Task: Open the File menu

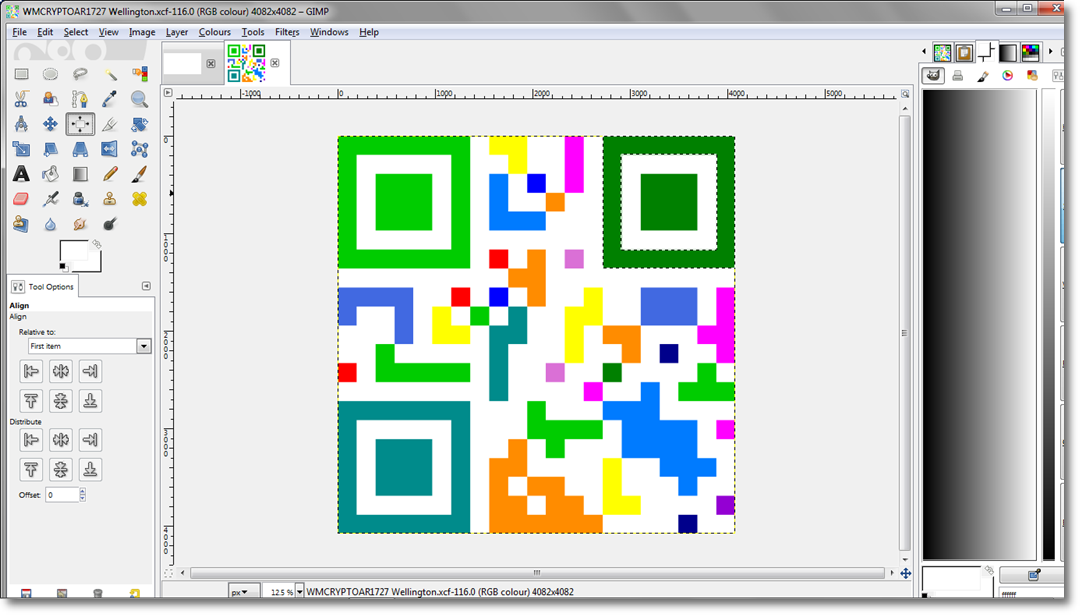Action: point(19,32)
